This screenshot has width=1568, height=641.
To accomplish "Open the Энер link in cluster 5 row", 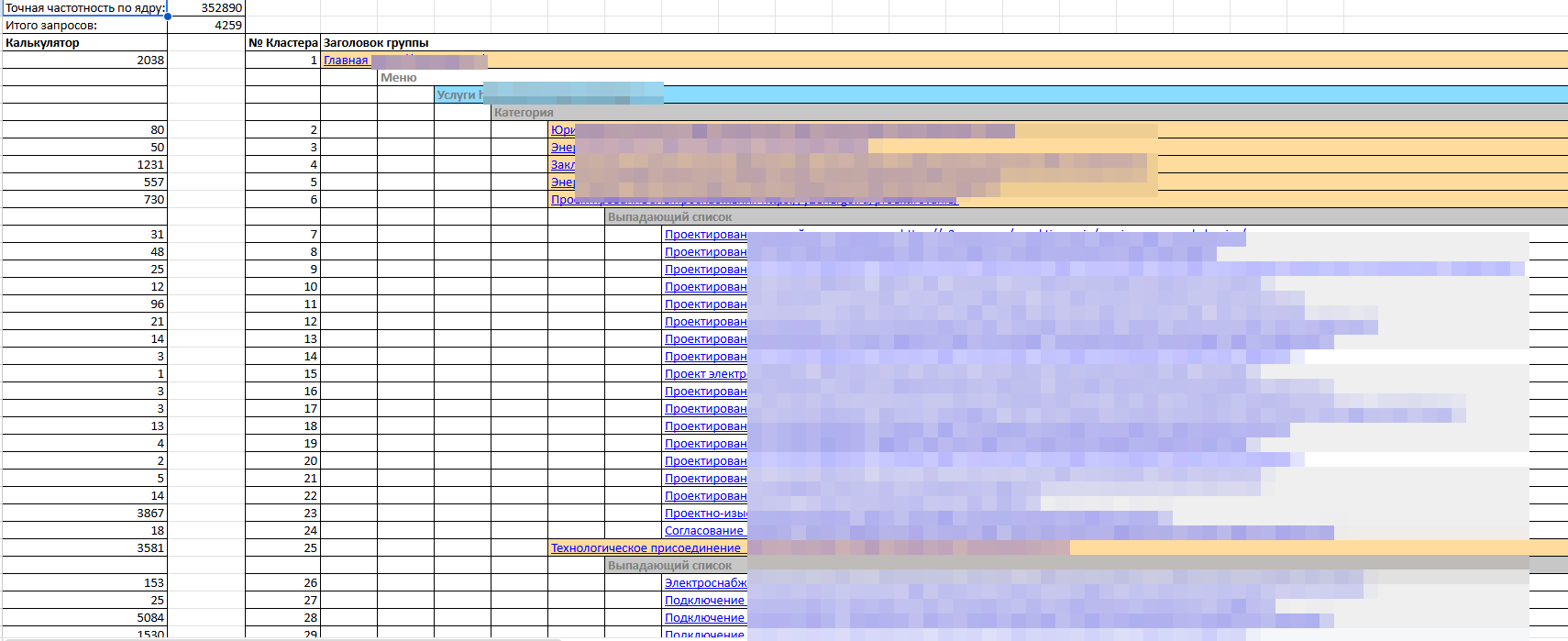I will tap(563, 182).
